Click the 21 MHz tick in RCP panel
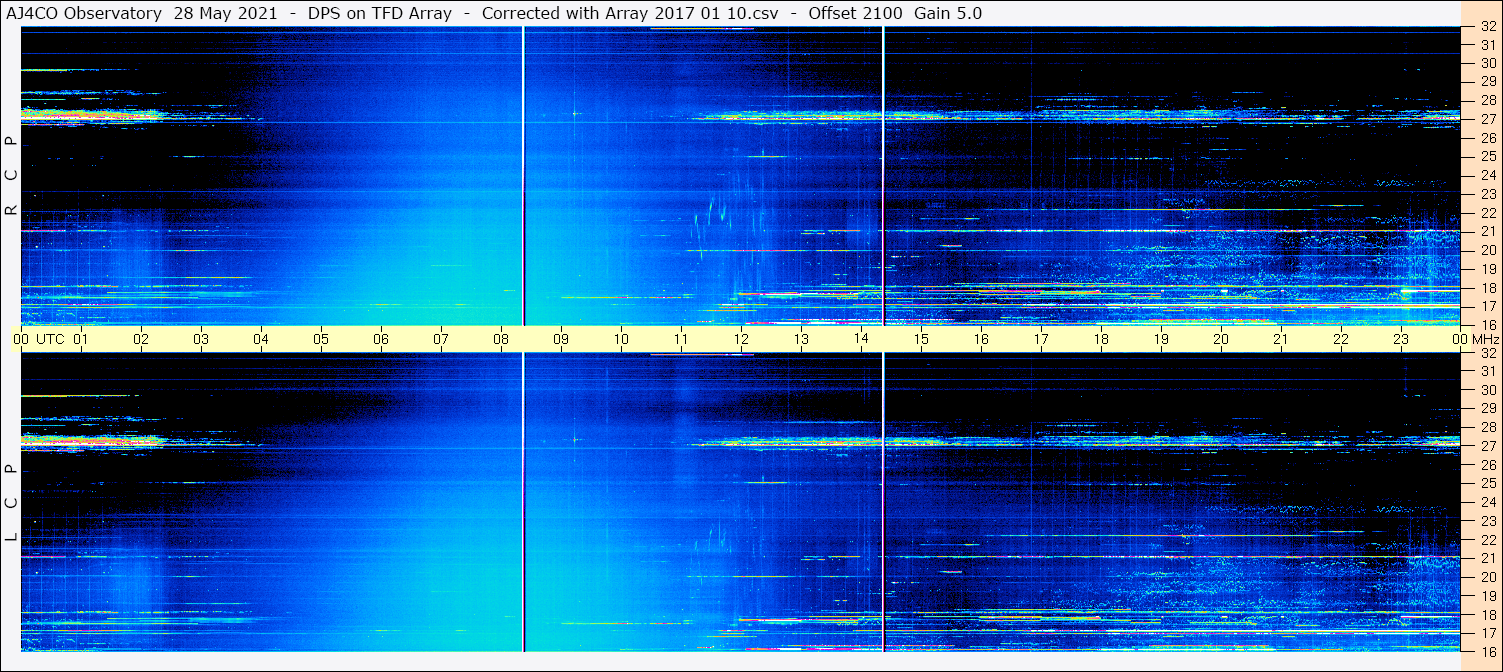The image size is (1503, 672). tap(1487, 232)
